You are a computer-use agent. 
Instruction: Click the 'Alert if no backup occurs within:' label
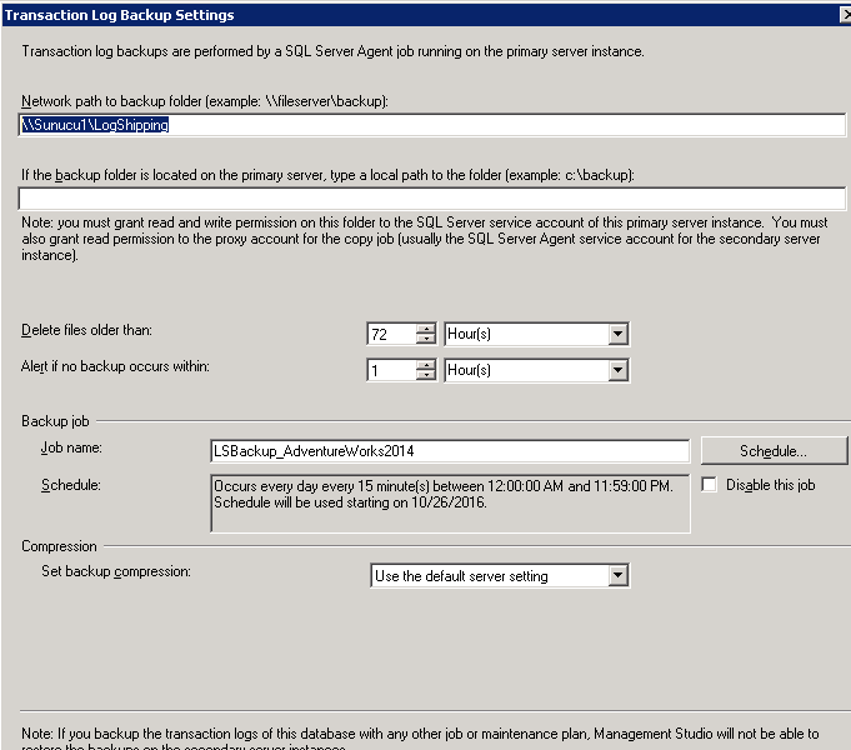coord(115,367)
